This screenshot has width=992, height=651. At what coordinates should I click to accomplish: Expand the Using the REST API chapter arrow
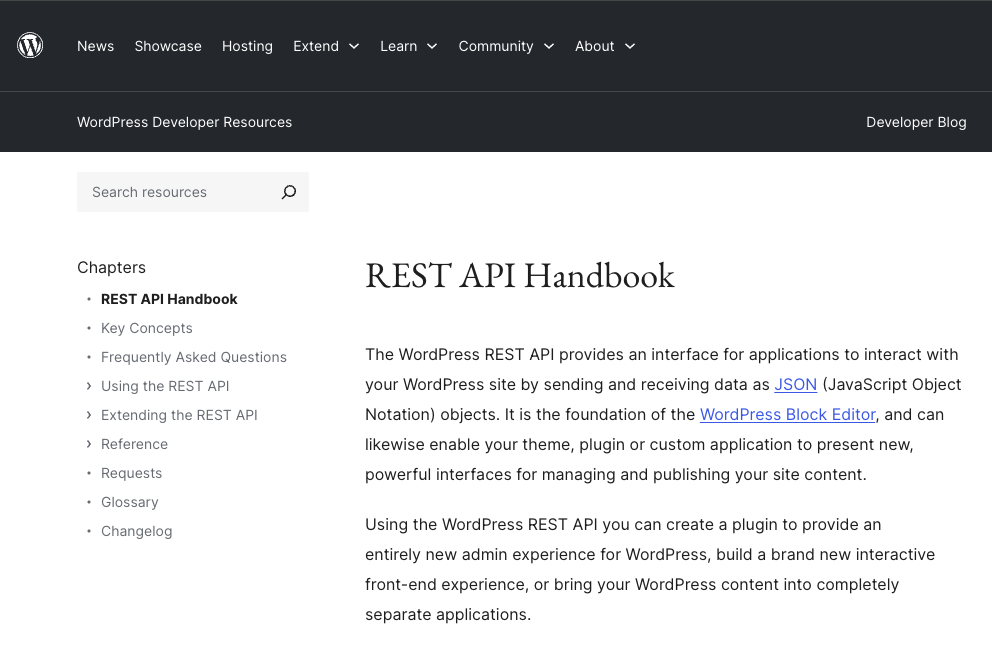coord(89,386)
